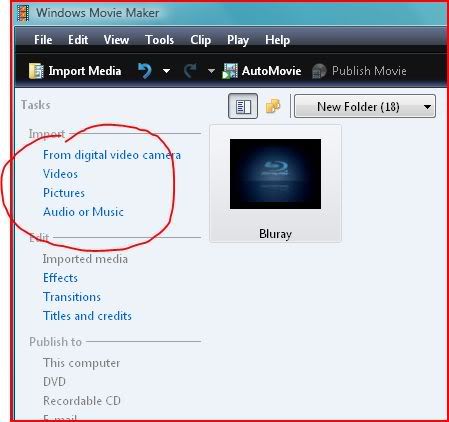Image resolution: width=449 pixels, height=422 pixels.
Task: Click the Import Media folder icon
Action: tap(36, 71)
